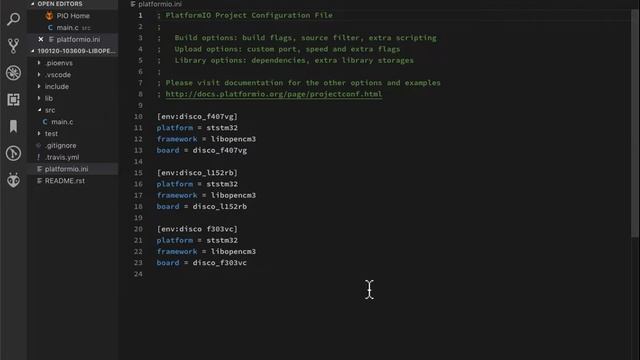Viewport: 640px width, 360px height.
Task: Click the file icon beside platformio.ini in explorer tree
Action: pos(39,169)
